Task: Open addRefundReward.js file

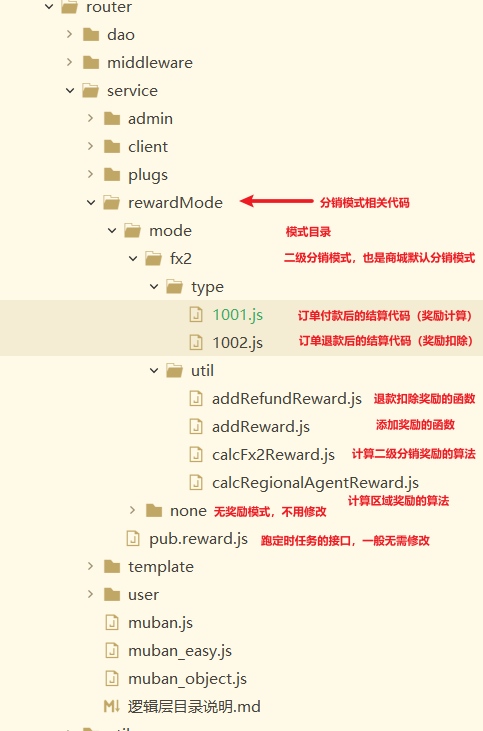Action: [x=287, y=399]
